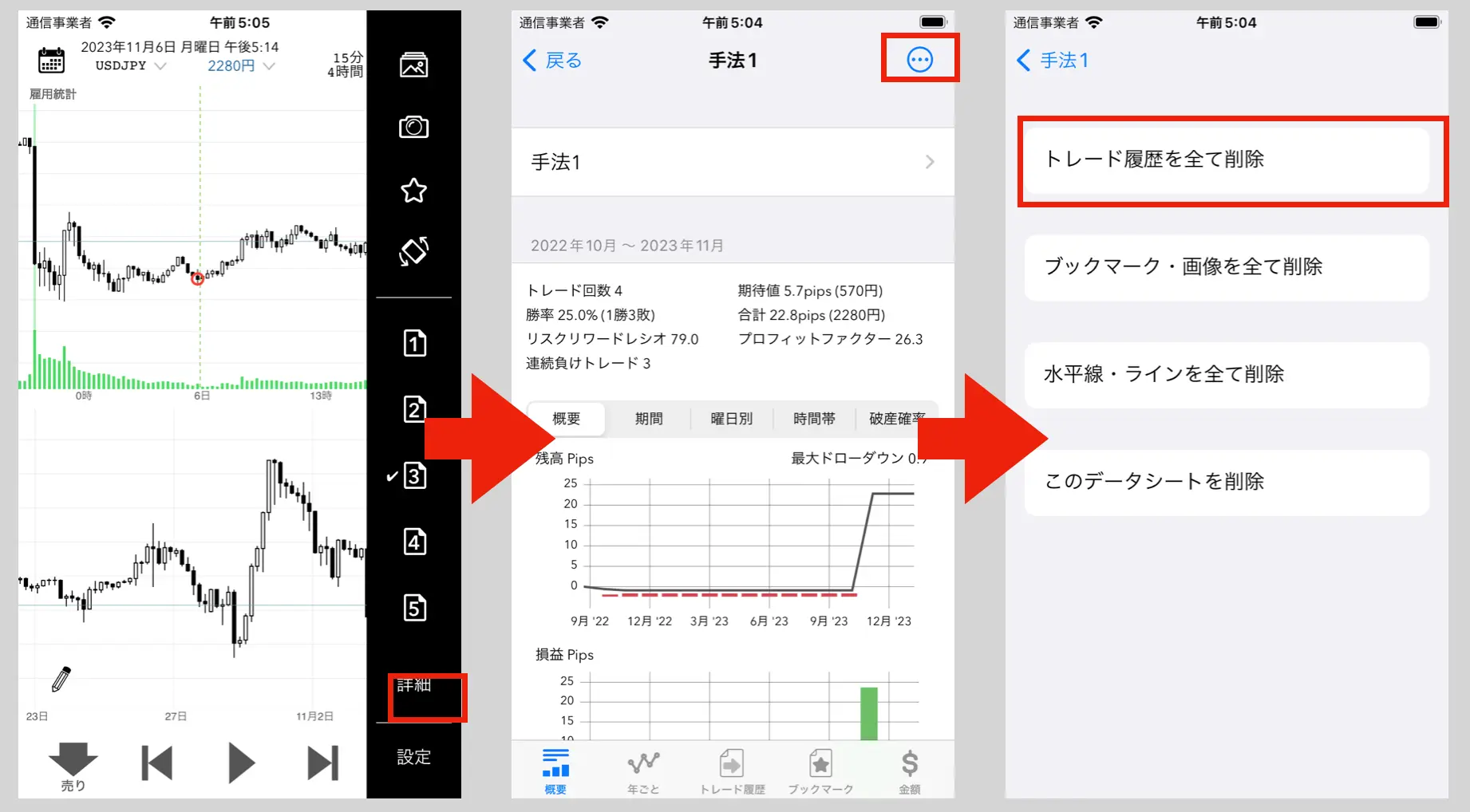Expand the USDJPY currency pair dropdown
The height and width of the screenshot is (812, 1470).
(131, 65)
